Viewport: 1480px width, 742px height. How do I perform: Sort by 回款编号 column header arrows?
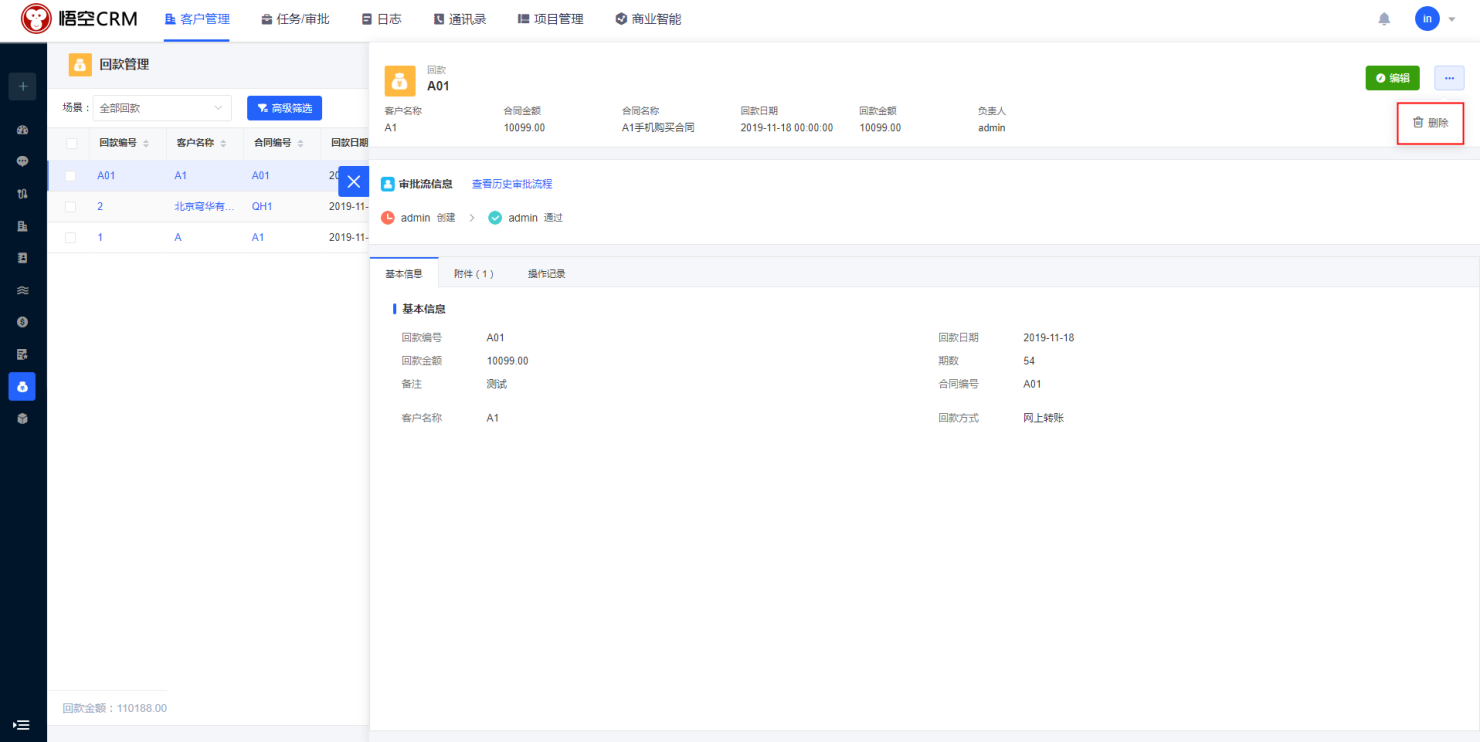click(146, 144)
